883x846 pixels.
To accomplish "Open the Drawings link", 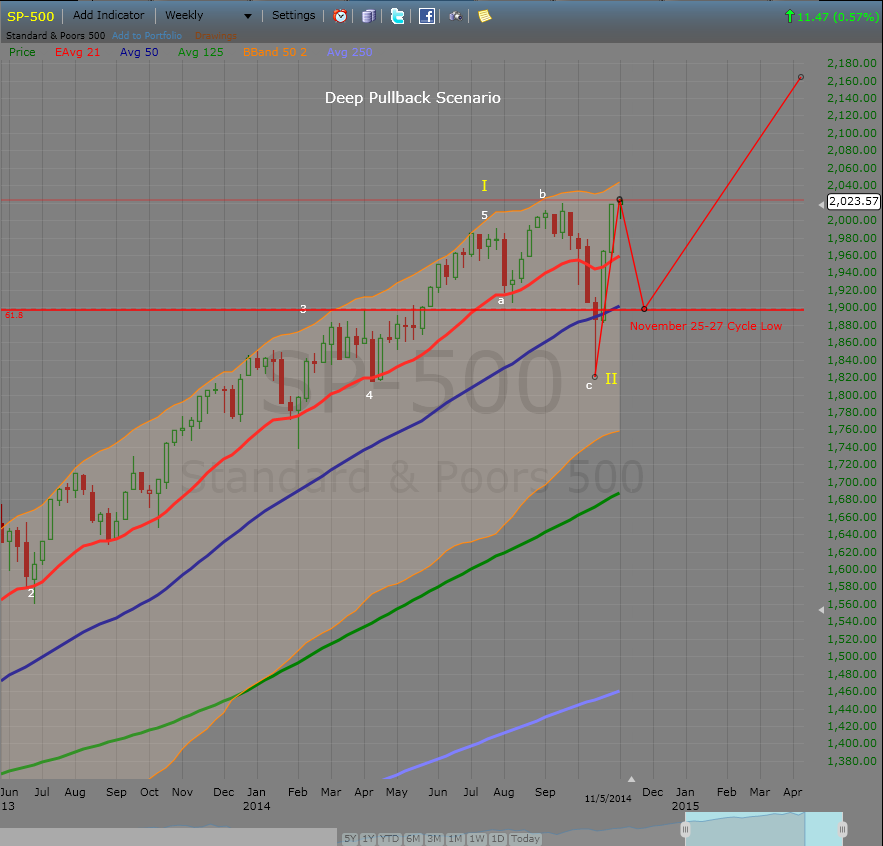I will point(216,36).
